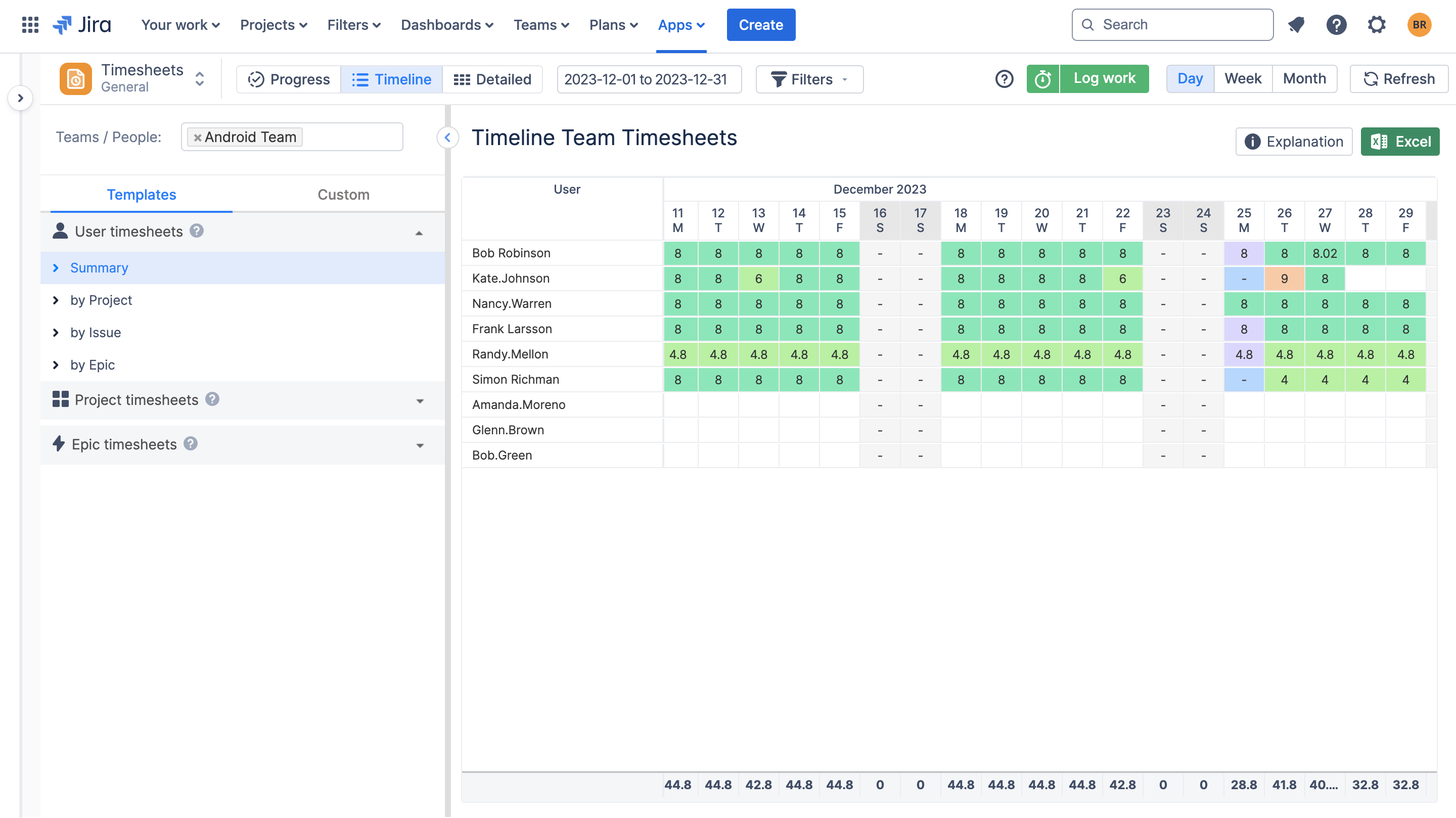Open the Detailed view tab
Image resolution: width=1456 pixels, height=818 pixels.
pyautogui.click(x=492, y=79)
